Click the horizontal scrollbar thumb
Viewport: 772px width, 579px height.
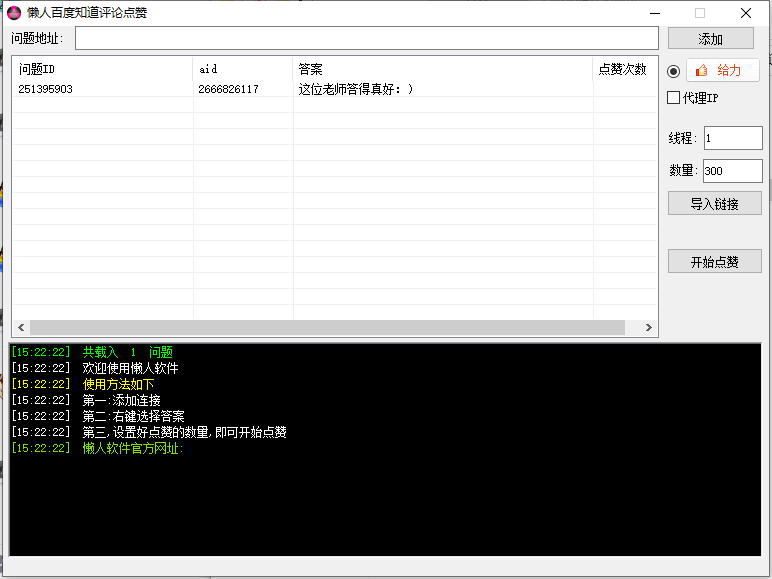pos(327,327)
